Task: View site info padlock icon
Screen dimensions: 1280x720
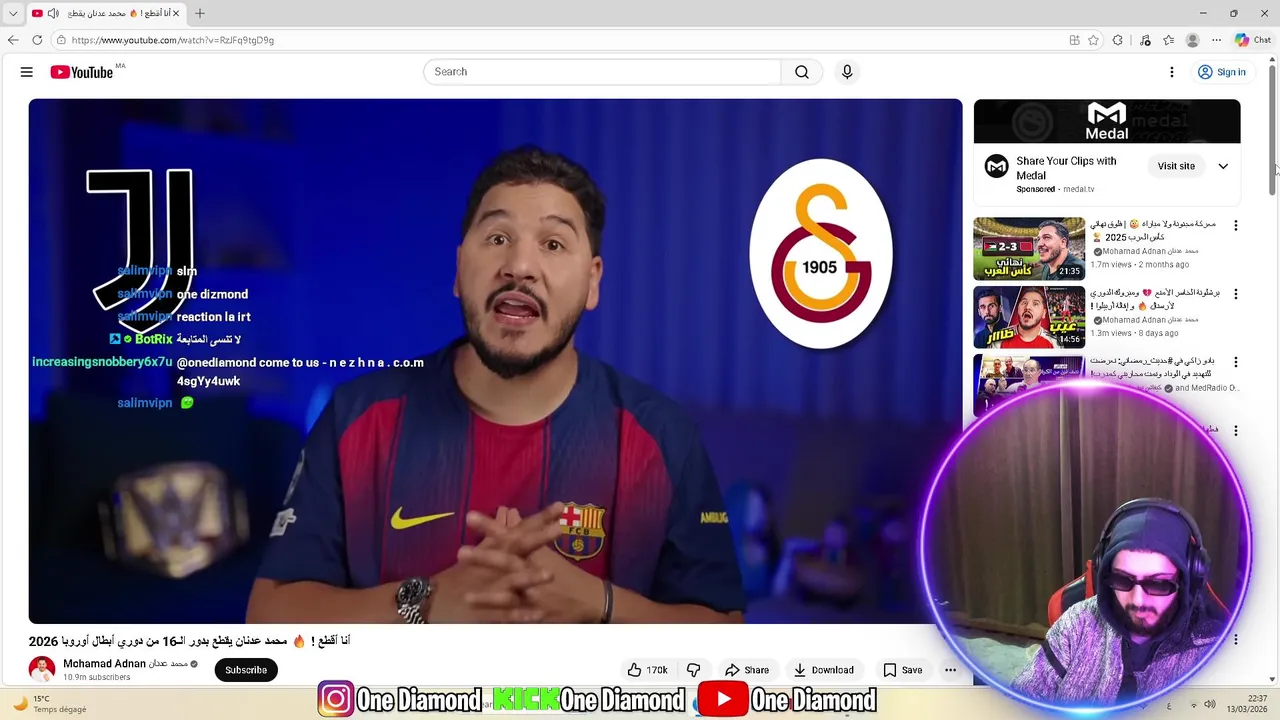Action: [61, 40]
